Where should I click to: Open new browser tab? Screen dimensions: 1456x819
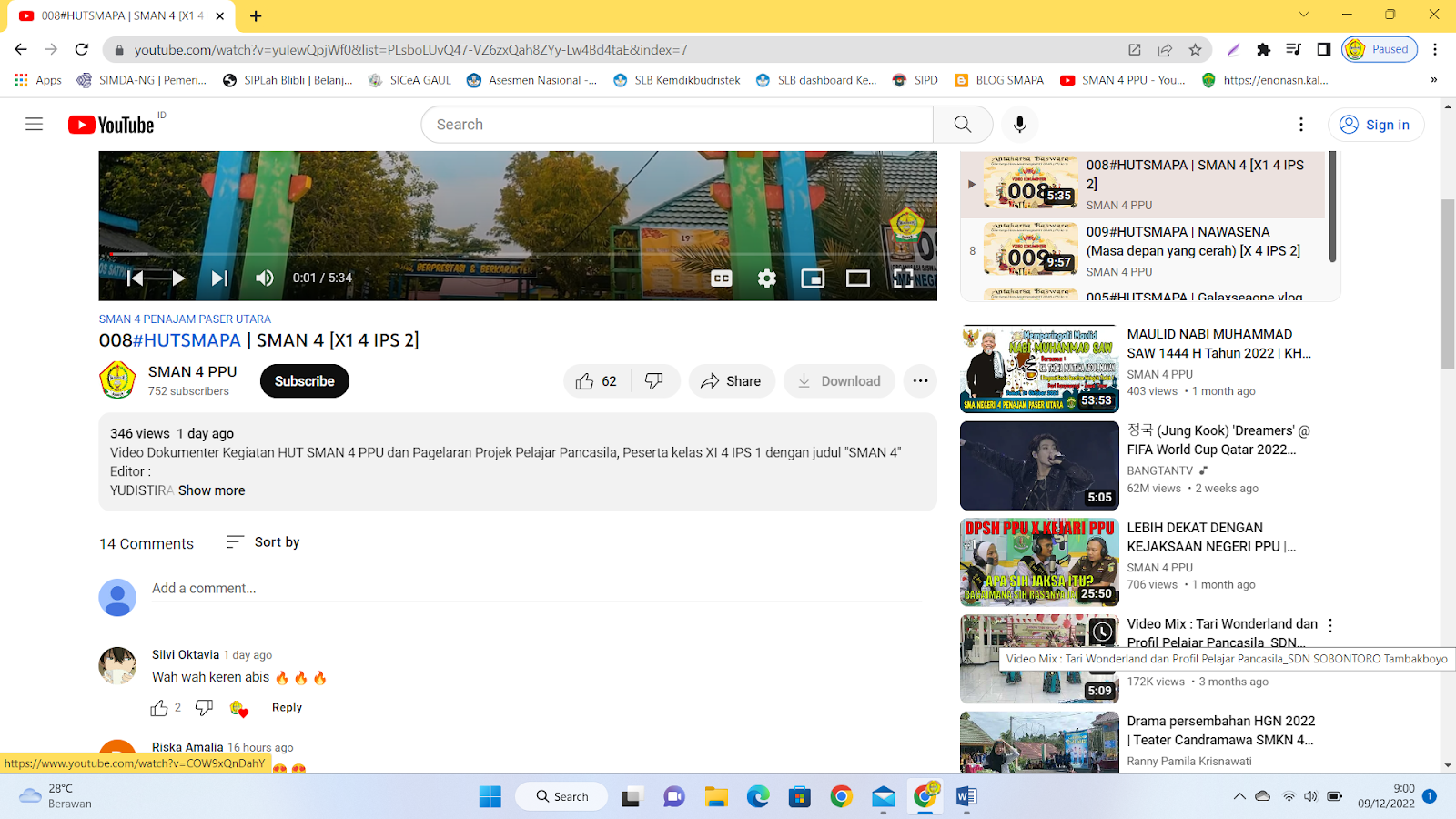pyautogui.click(x=256, y=15)
